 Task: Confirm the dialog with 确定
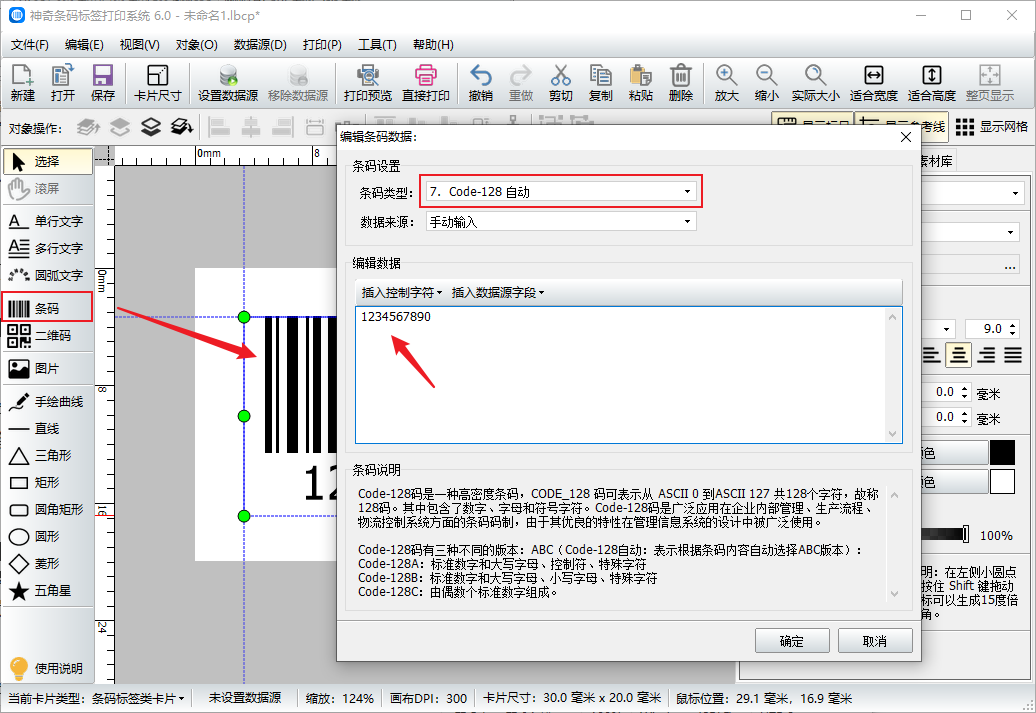pyautogui.click(x=792, y=641)
